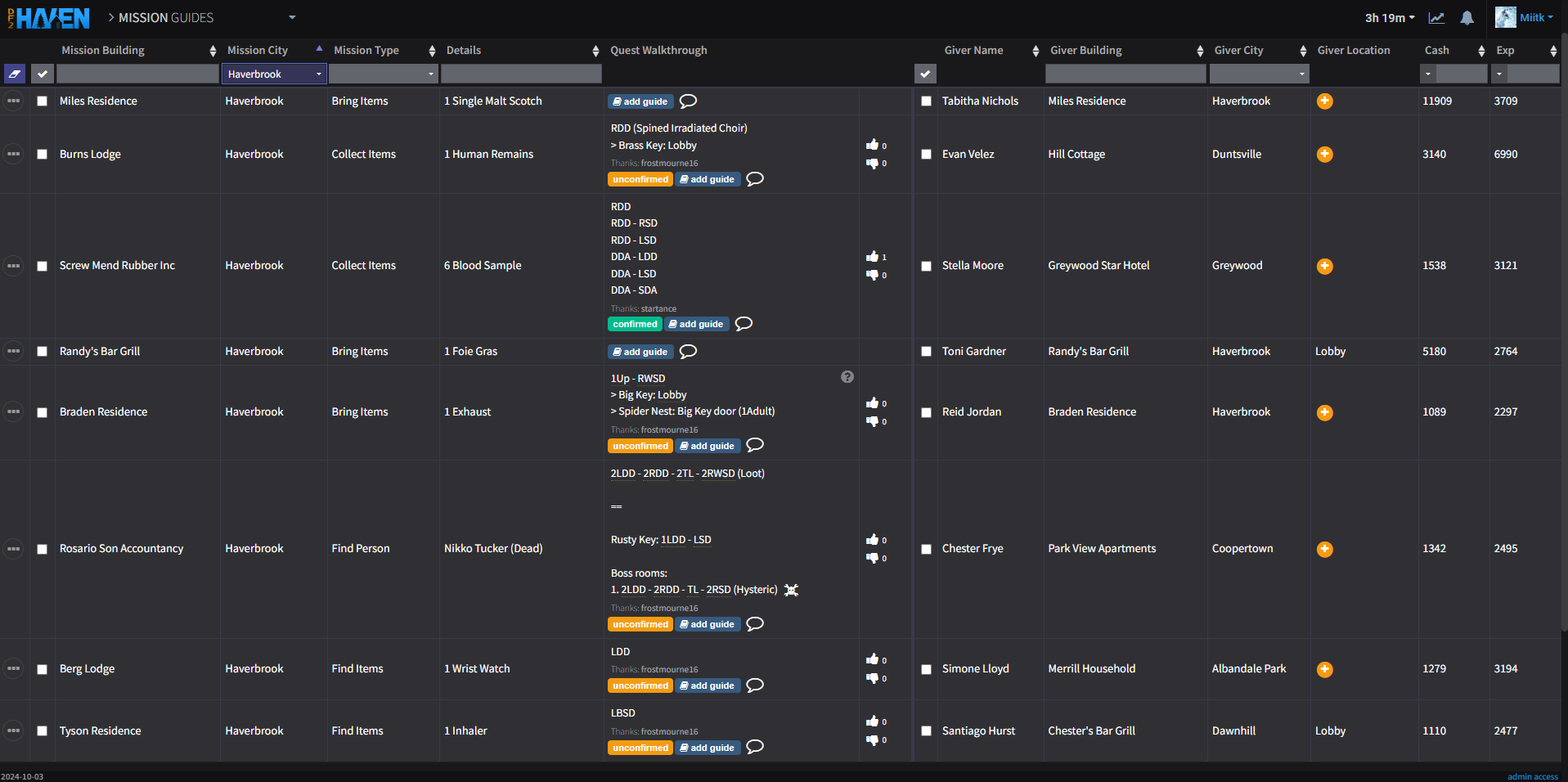Check the Miles Residence mission checkbox
This screenshot has width=1568, height=782.
[x=43, y=101]
